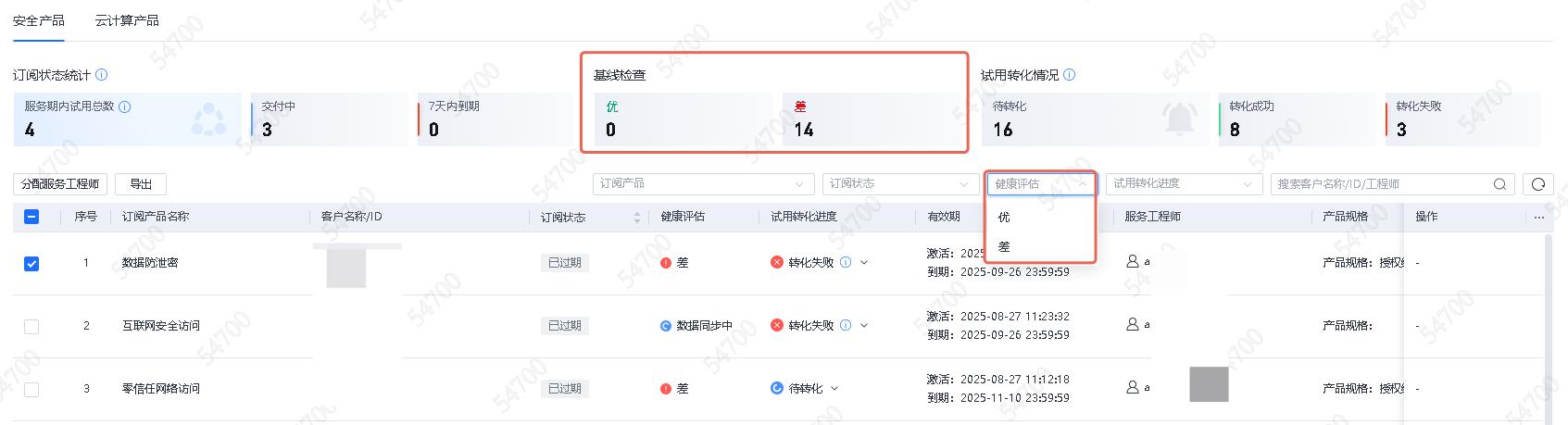Click the 分配服务工程师 button
The height and width of the screenshot is (425, 1568).
pos(60,184)
